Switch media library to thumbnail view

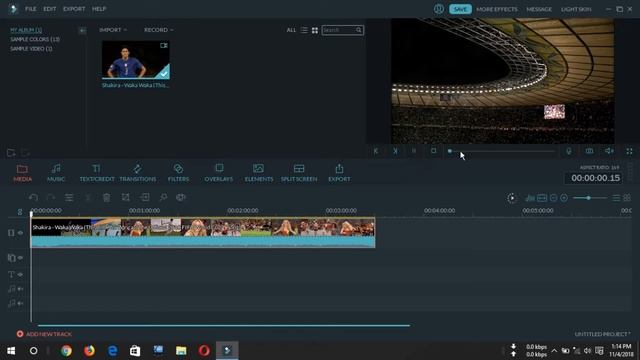click(315, 30)
